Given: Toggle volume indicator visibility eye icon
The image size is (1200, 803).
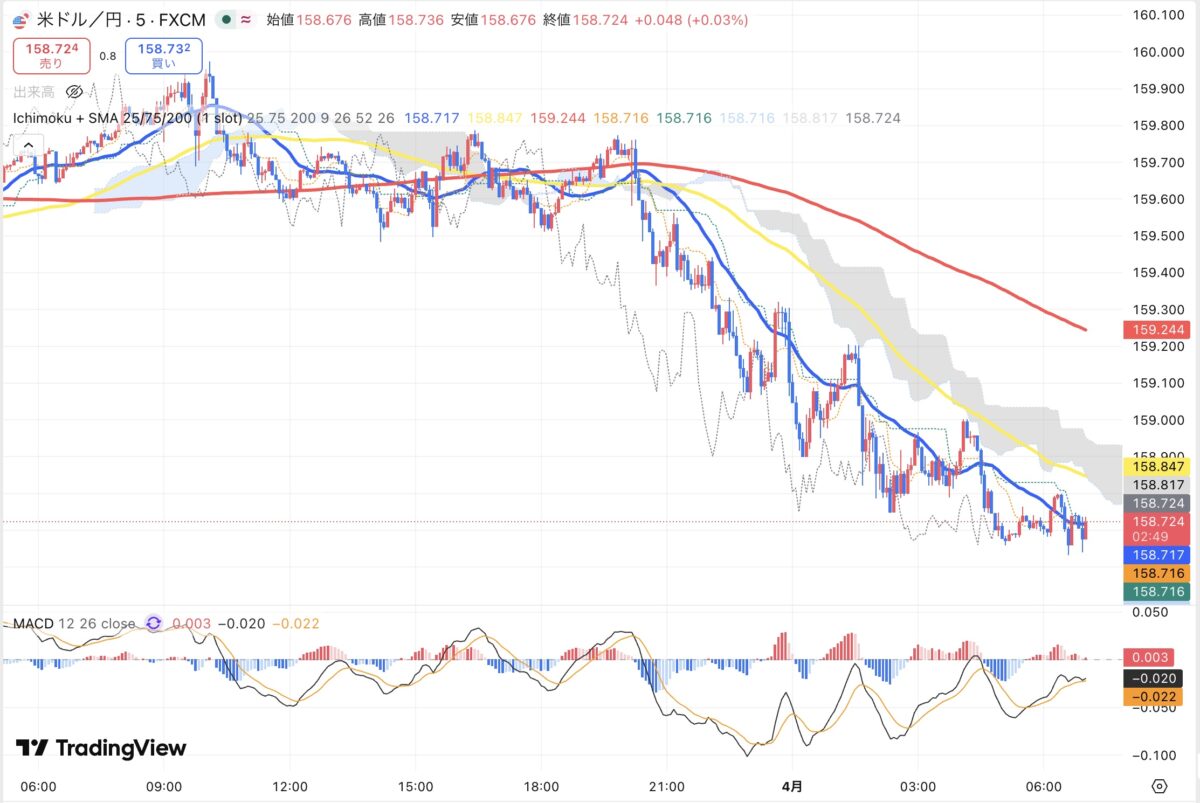Looking at the screenshot, I should coord(74,92).
